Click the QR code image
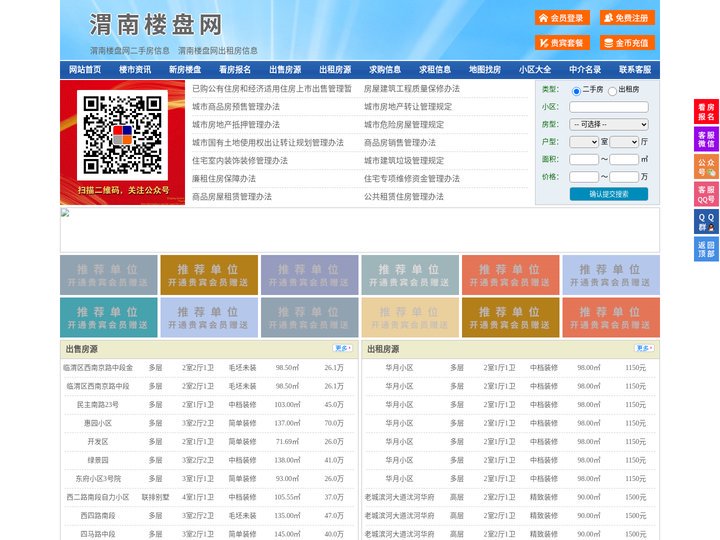The height and width of the screenshot is (540, 720). pyautogui.click(x=122, y=135)
